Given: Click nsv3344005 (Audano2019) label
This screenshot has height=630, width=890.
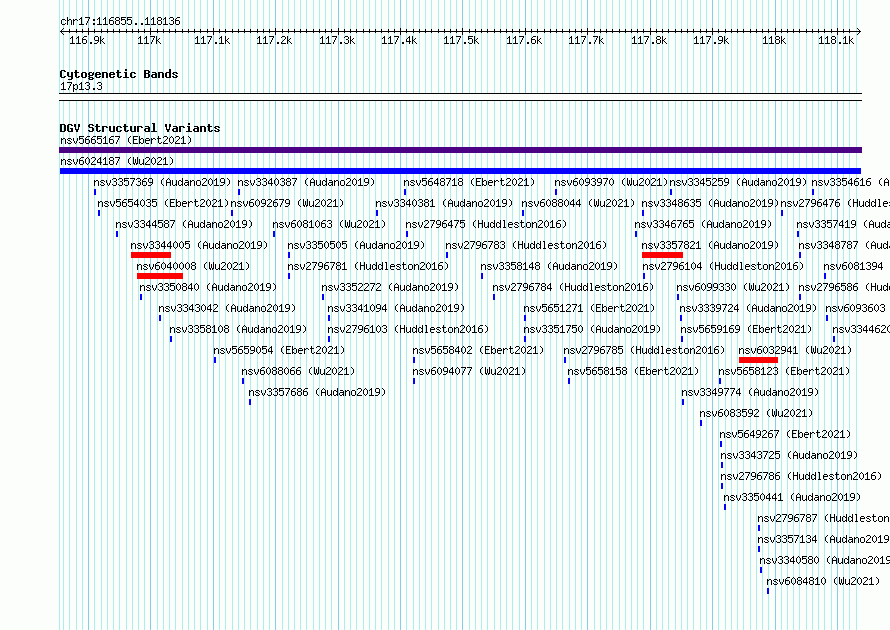Looking at the screenshot, I should 200,245.
